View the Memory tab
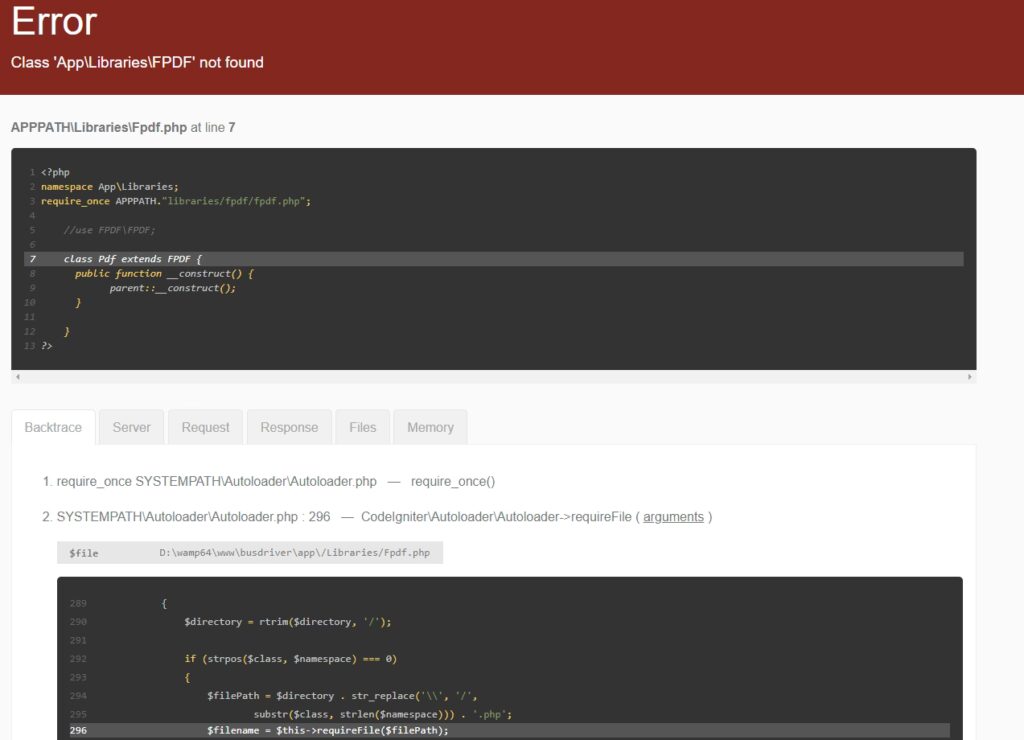This screenshot has height=740, width=1024. 430,427
